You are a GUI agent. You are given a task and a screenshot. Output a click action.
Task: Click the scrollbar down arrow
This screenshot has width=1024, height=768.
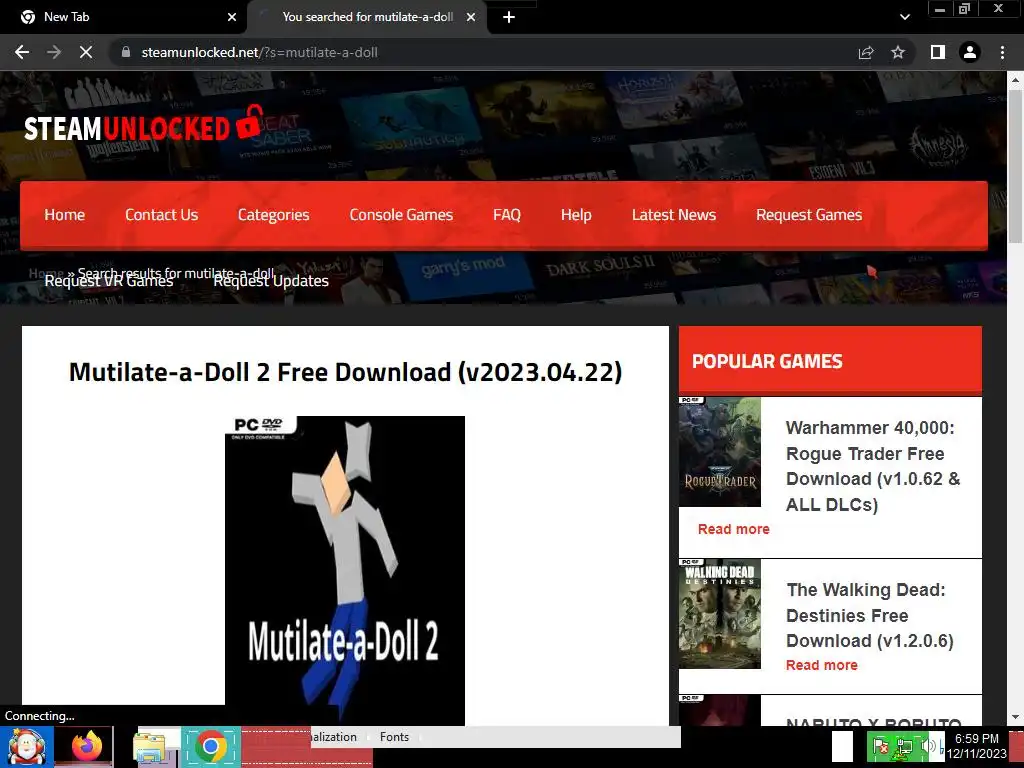[x=1015, y=717]
